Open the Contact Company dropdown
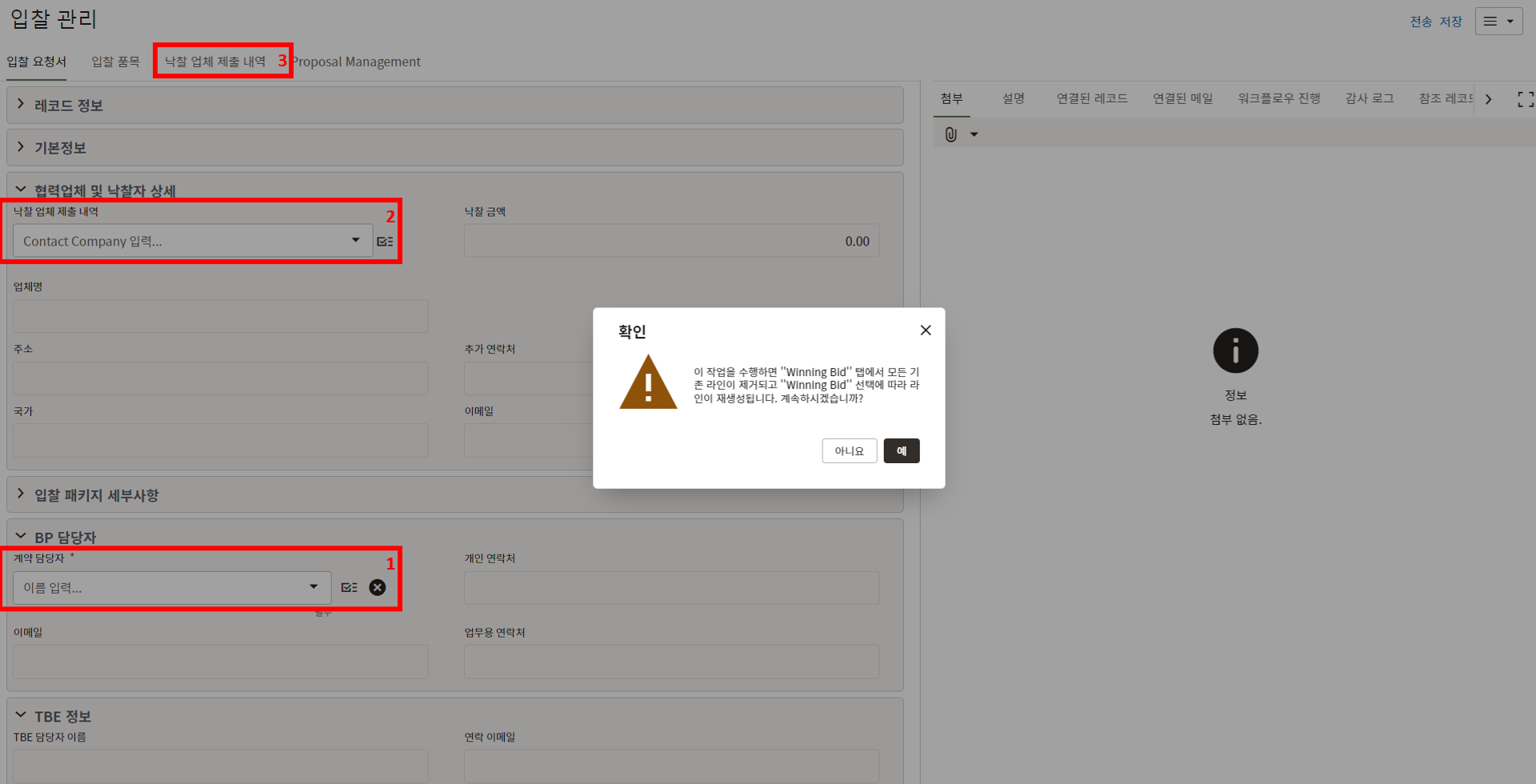This screenshot has height=784, width=1536. (x=355, y=241)
